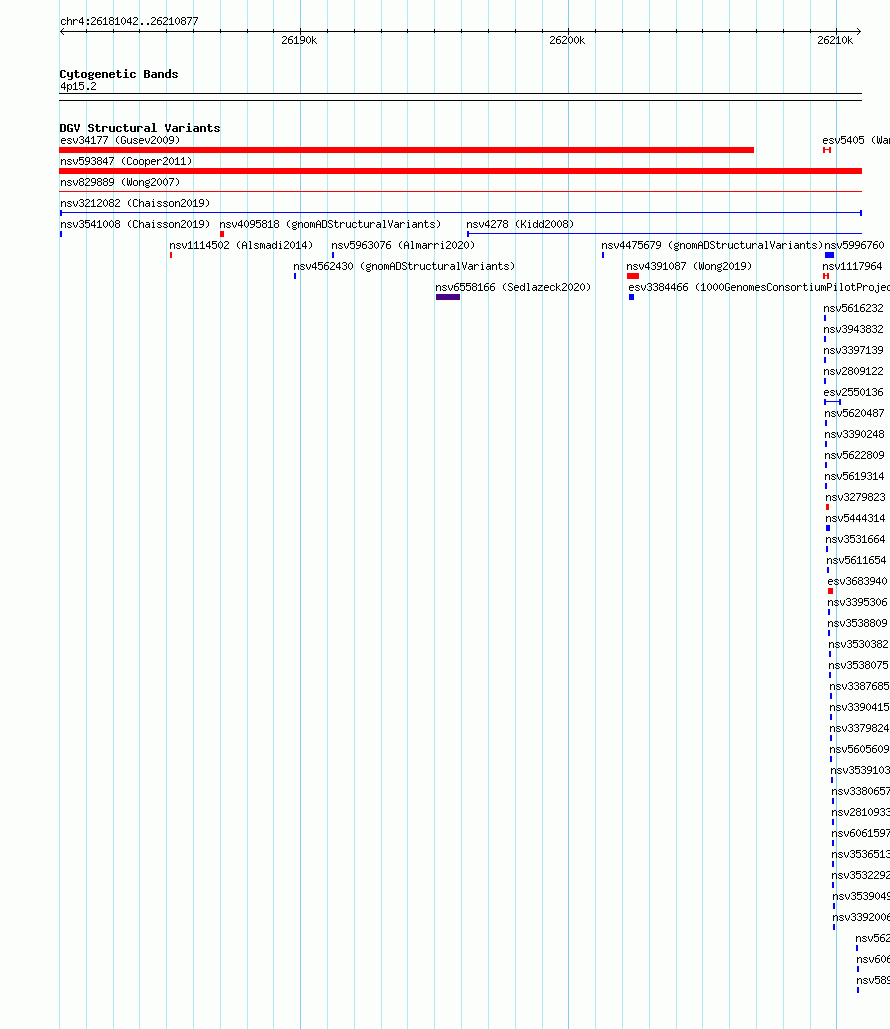
Task: Open the nsv5611654 variant label
Action: pyautogui.click(x=857, y=560)
